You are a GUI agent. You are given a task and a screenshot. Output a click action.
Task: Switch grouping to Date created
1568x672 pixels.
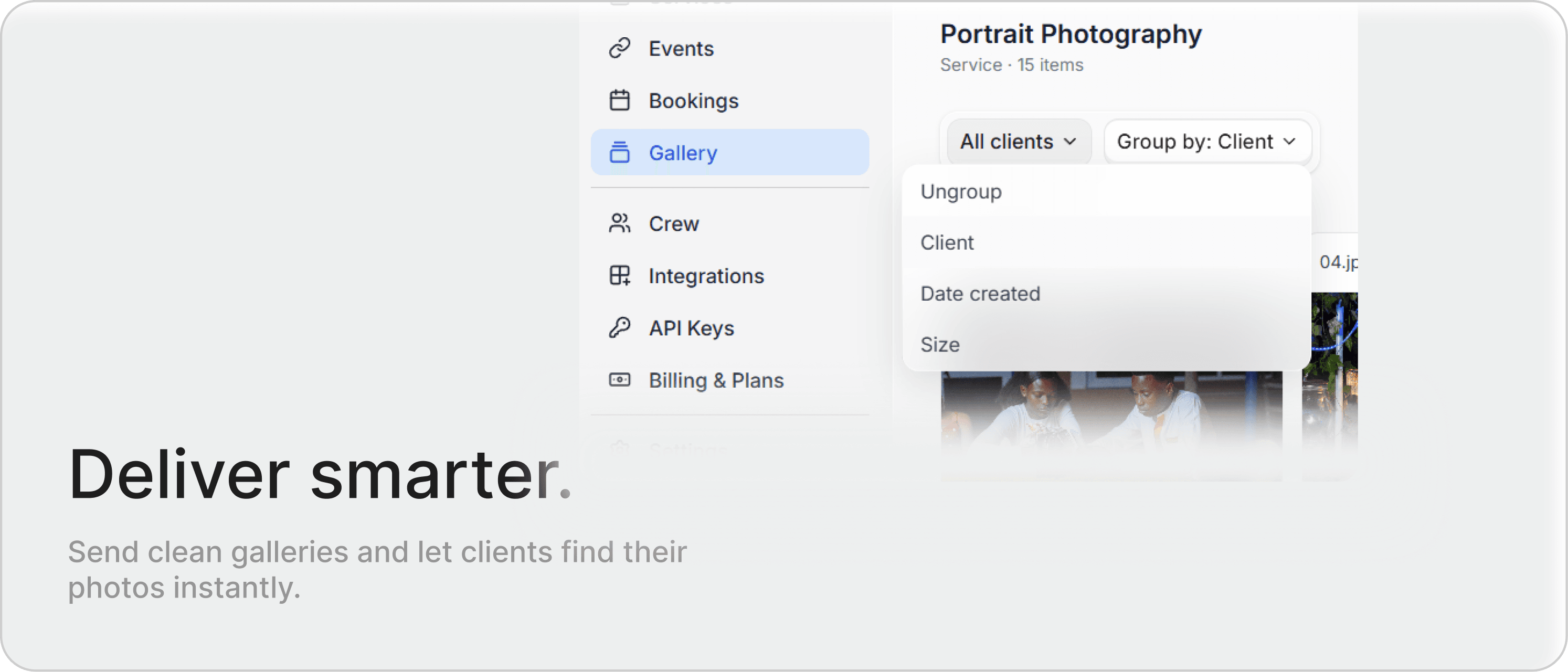click(x=980, y=293)
